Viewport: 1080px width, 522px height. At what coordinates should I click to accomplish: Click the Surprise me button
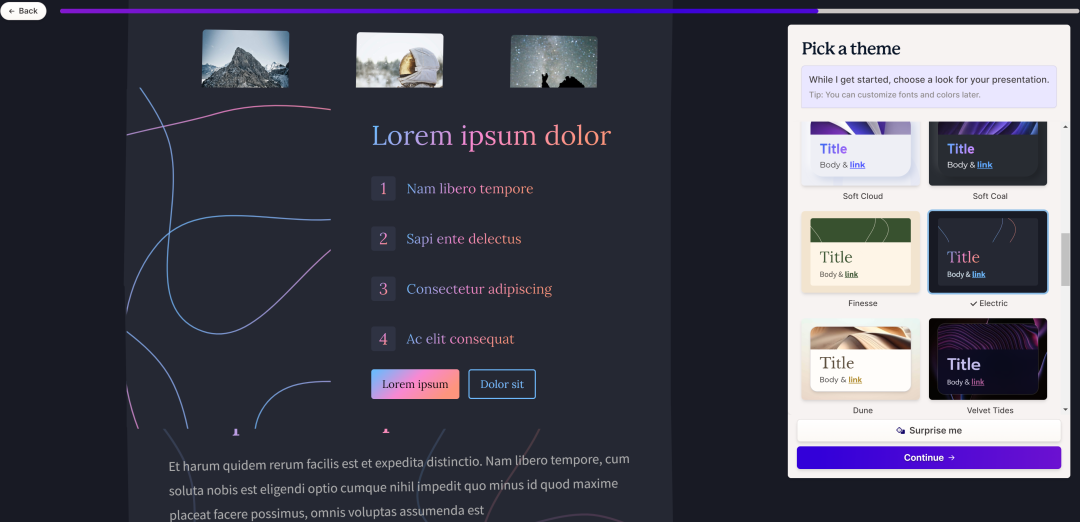[928, 430]
